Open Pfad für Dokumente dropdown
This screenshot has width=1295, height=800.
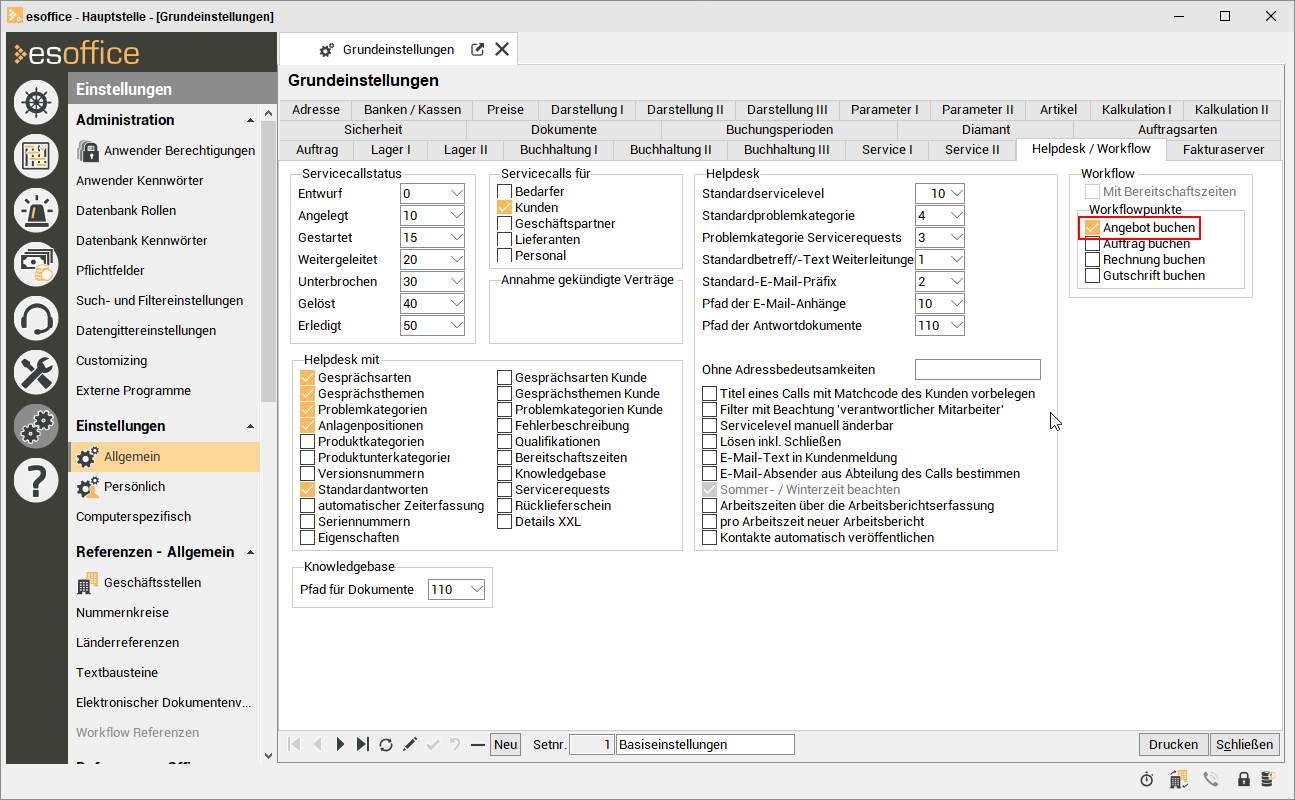[x=476, y=590]
